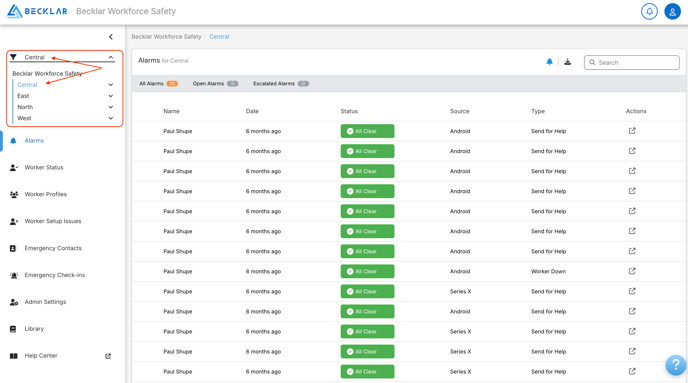
Task: Expand the West region chevron
Action: (x=111, y=118)
